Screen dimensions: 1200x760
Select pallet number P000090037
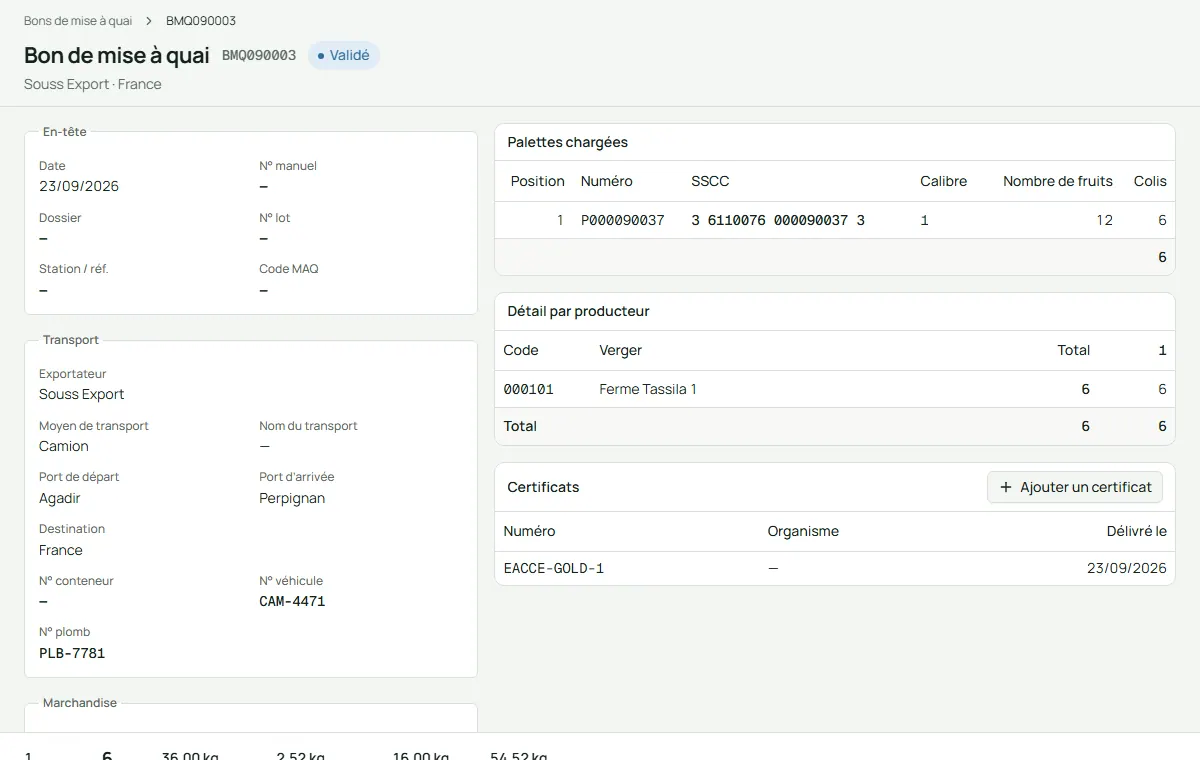623,220
